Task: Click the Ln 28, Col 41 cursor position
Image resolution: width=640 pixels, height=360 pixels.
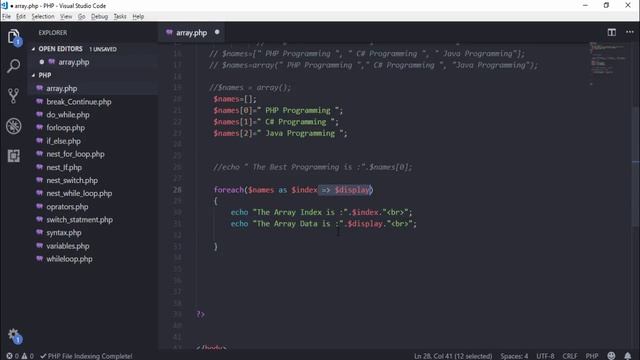Action: [453, 356]
